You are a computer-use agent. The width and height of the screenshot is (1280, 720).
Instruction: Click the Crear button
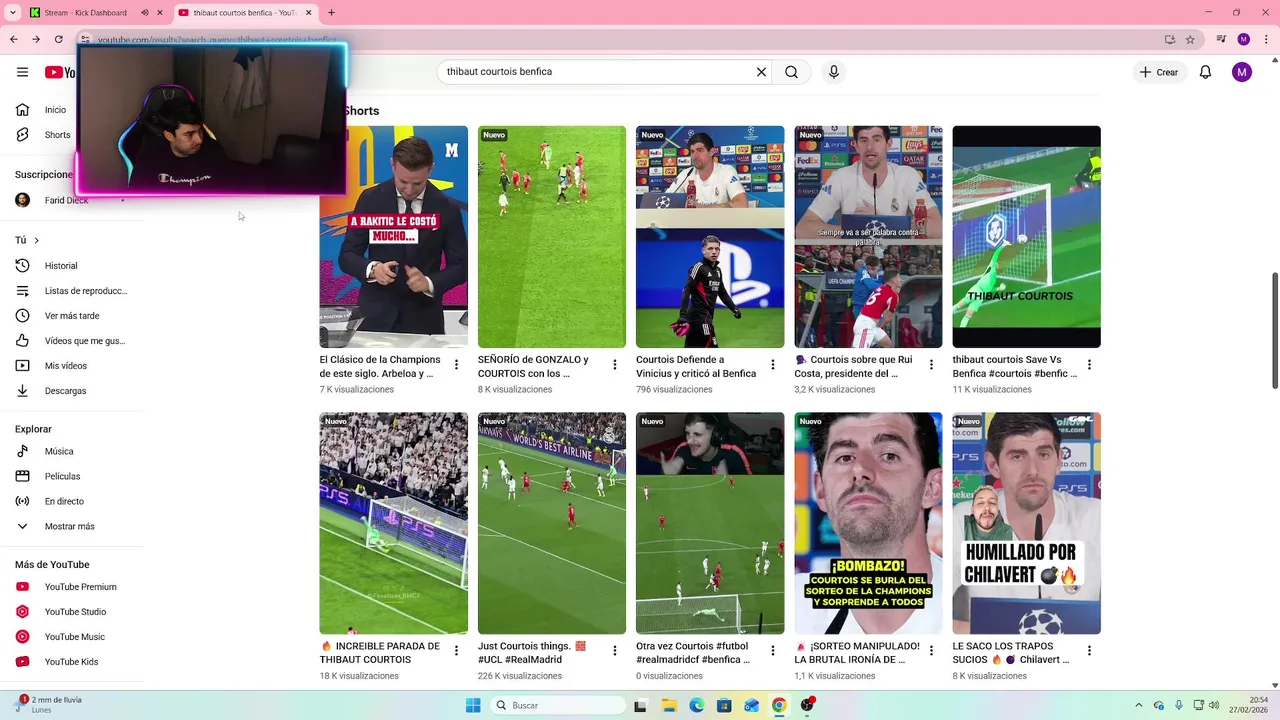click(1158, 72)
